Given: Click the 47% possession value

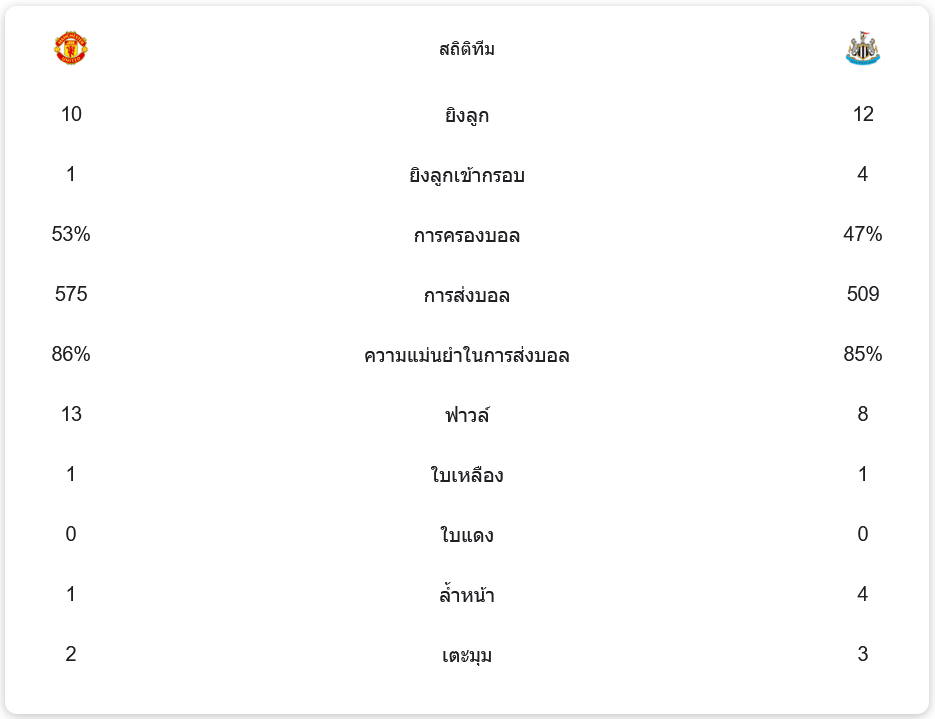Looking at the screenshot, I should tap(862, 234).
